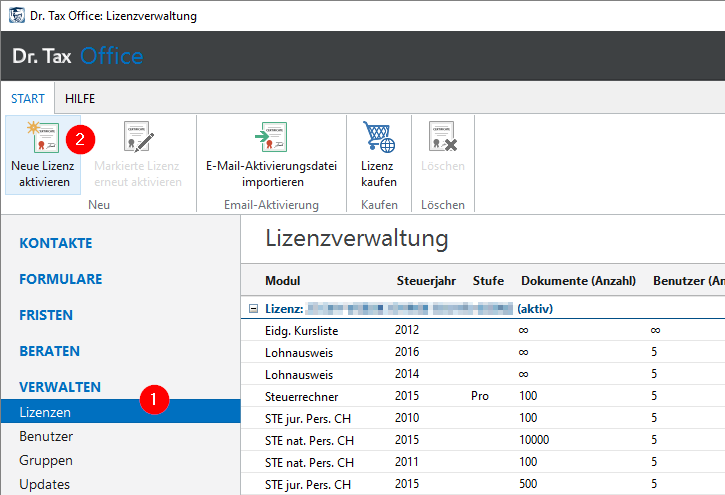
Task: Click the Neue Lizenz aktivieren icon
Action: (x=43, y=137)
